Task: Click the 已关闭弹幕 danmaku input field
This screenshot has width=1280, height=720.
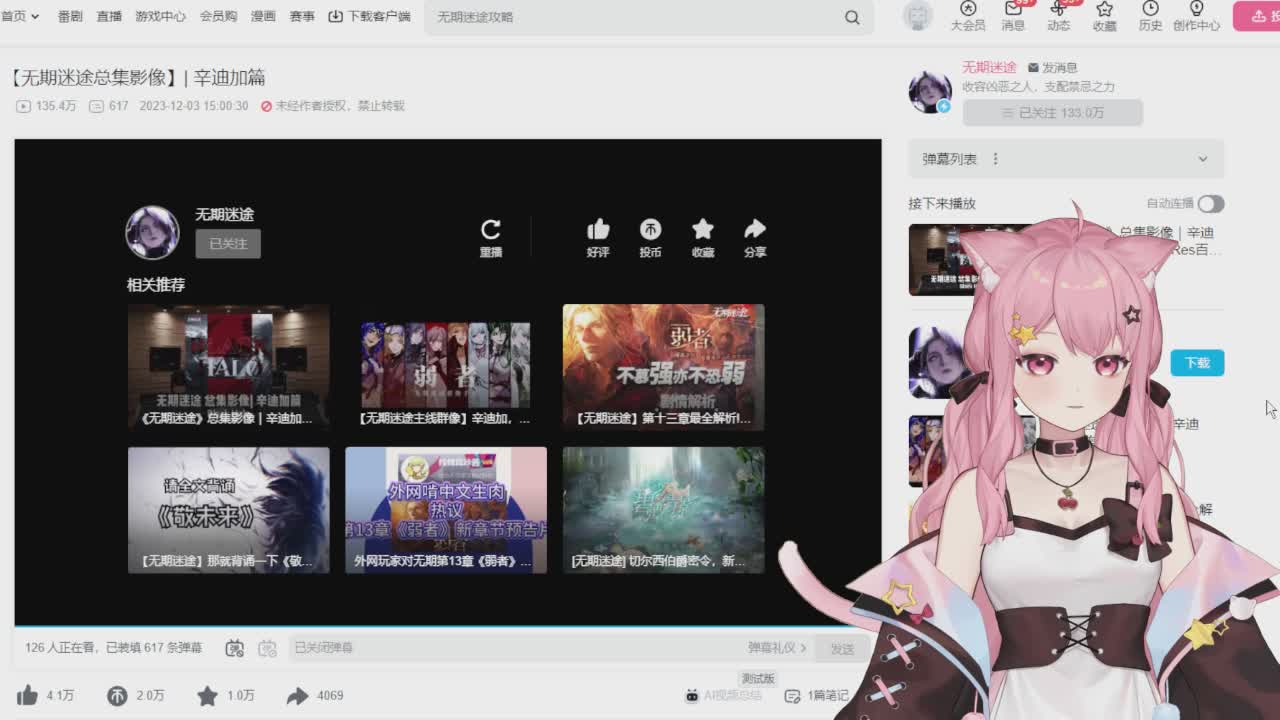Action: click(515, 648)
